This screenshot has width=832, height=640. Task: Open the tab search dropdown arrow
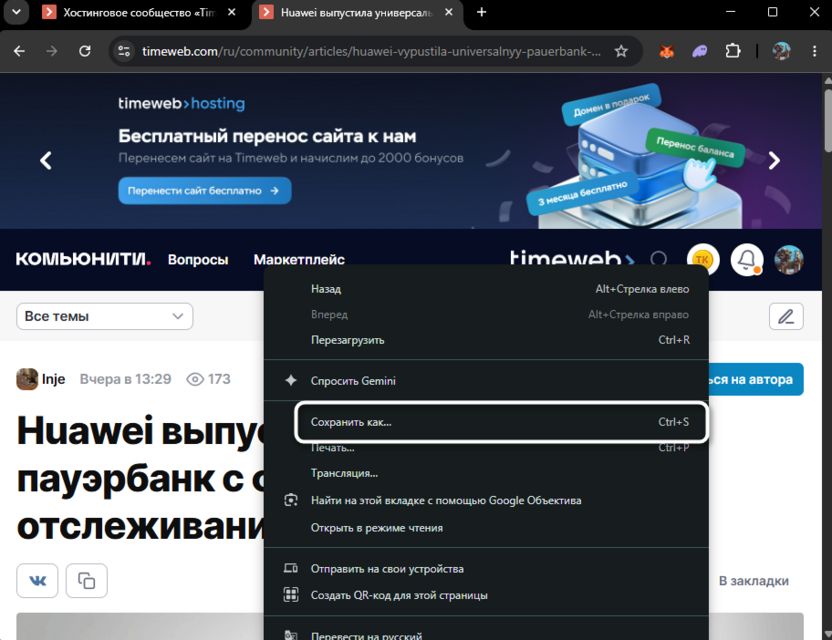coord(16,12)
